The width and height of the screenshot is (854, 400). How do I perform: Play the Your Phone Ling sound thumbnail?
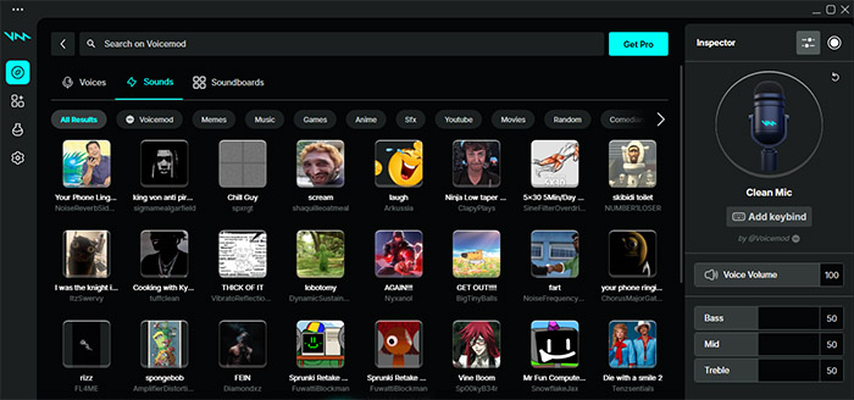[87, 163]
